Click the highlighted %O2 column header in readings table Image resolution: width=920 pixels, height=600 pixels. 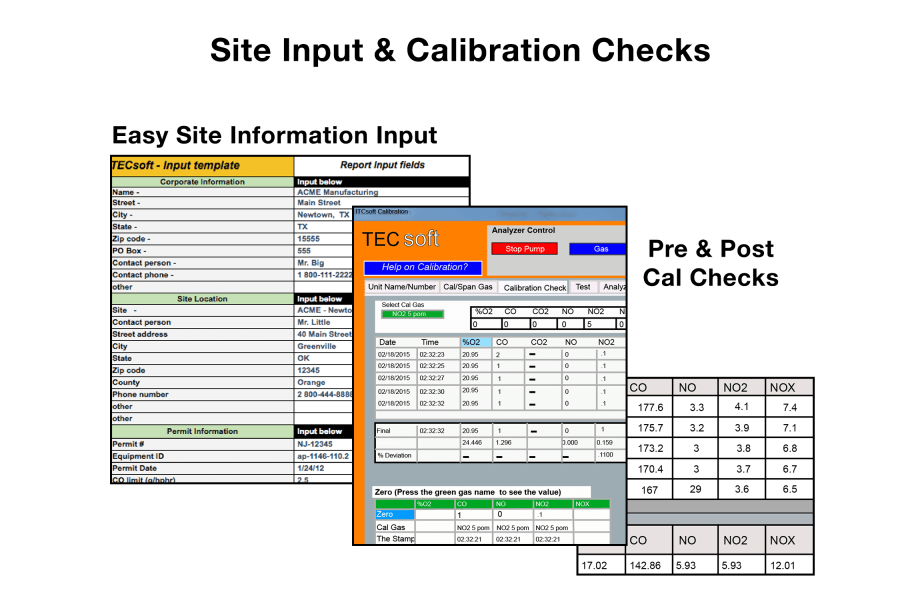coord(475,342)
